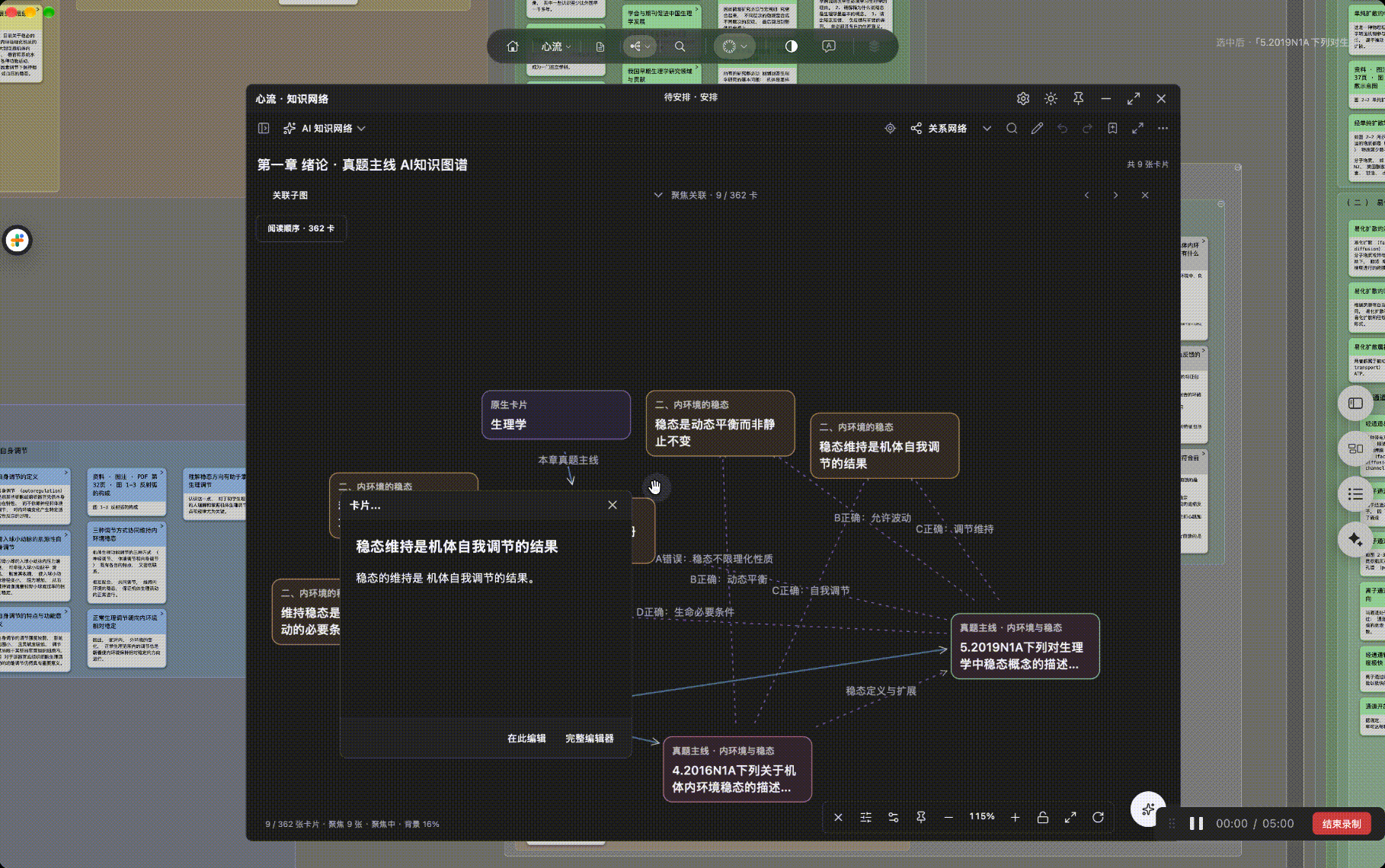
Task: Zoom in the graph with the plus button
Action: pos(1016,817)
